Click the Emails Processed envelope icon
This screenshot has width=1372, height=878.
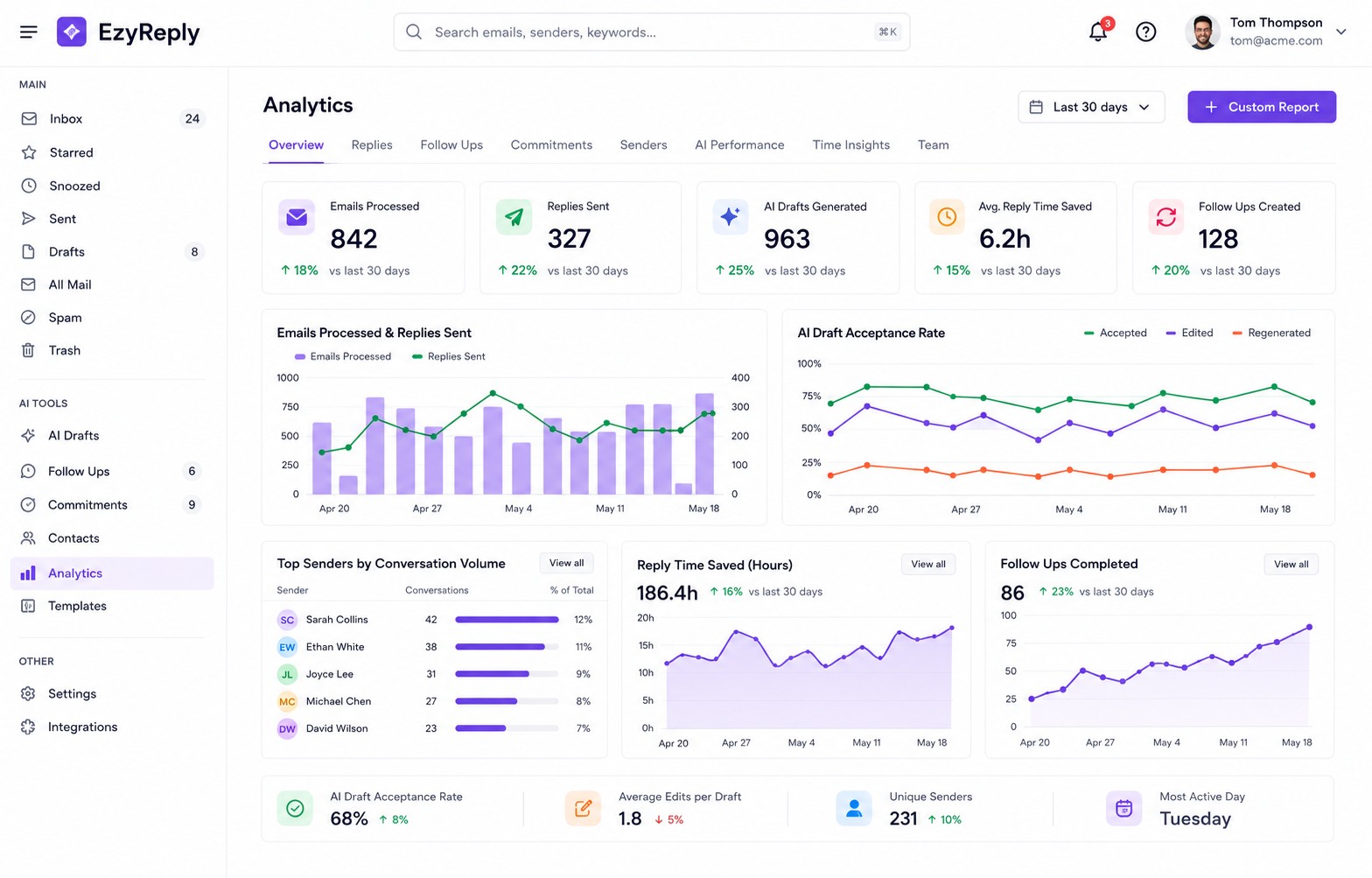pos(297,217)
